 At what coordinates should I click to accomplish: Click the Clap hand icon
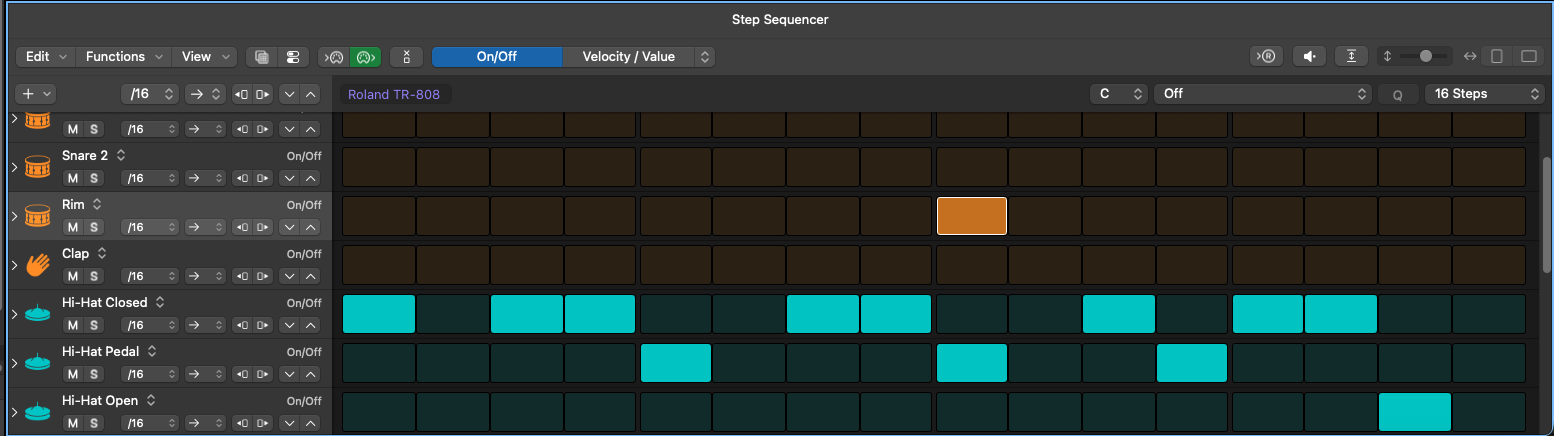click(37, 265)
